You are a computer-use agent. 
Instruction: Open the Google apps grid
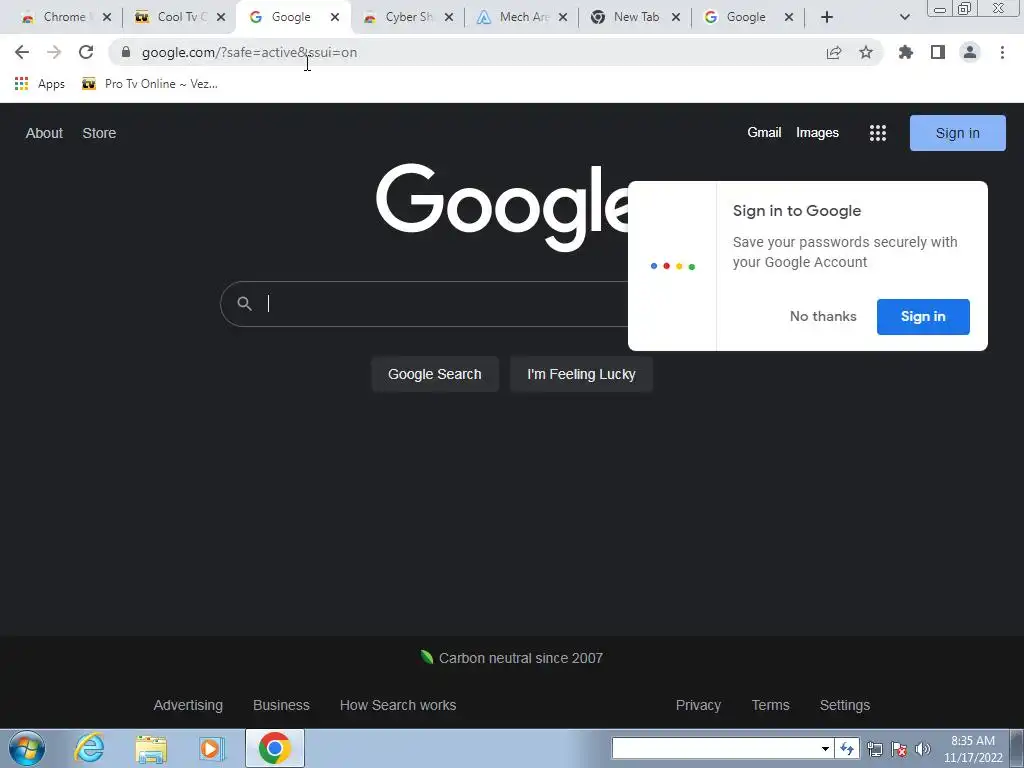(878, 133)
